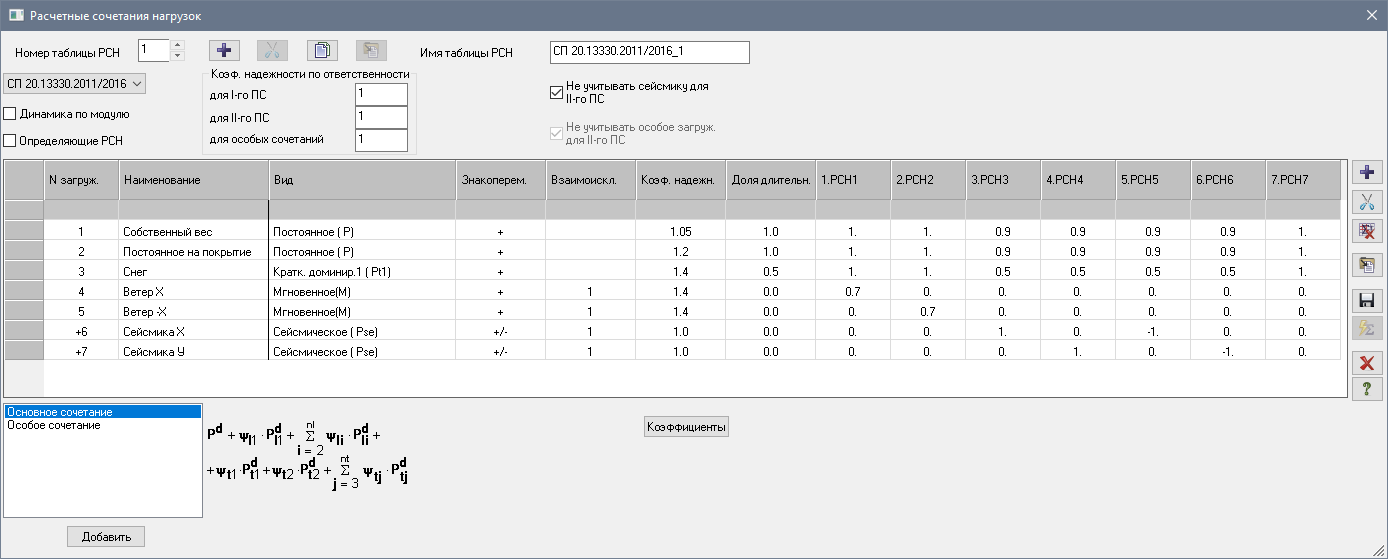Increase table number with up arrow
The image size is (1388, 559).
(178, 45)
